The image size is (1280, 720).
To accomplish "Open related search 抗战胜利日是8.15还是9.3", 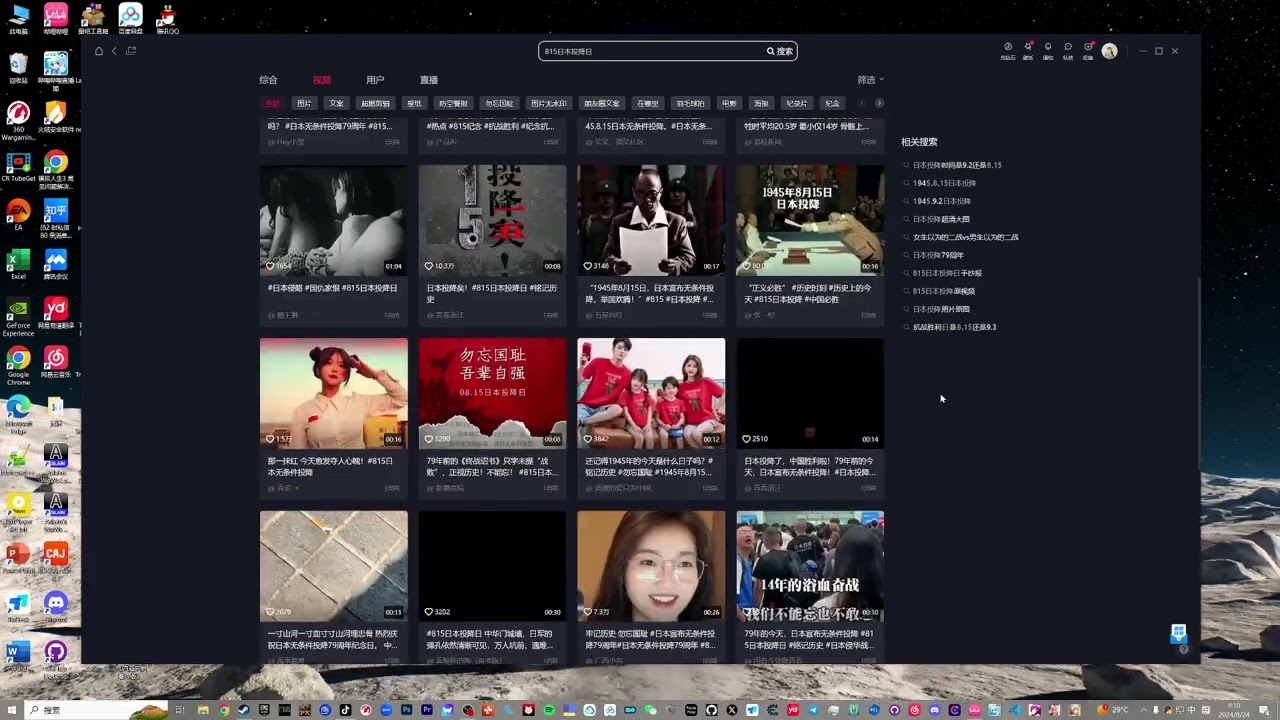I will tap(954, 327).
